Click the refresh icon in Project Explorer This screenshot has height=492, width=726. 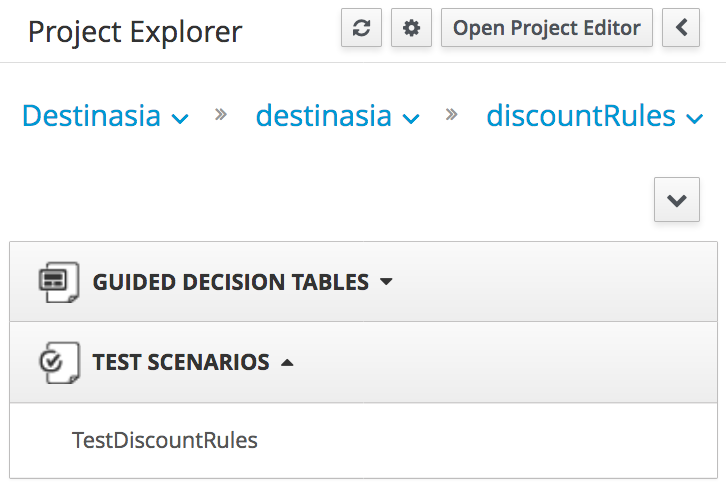click(x=361, y=28)
